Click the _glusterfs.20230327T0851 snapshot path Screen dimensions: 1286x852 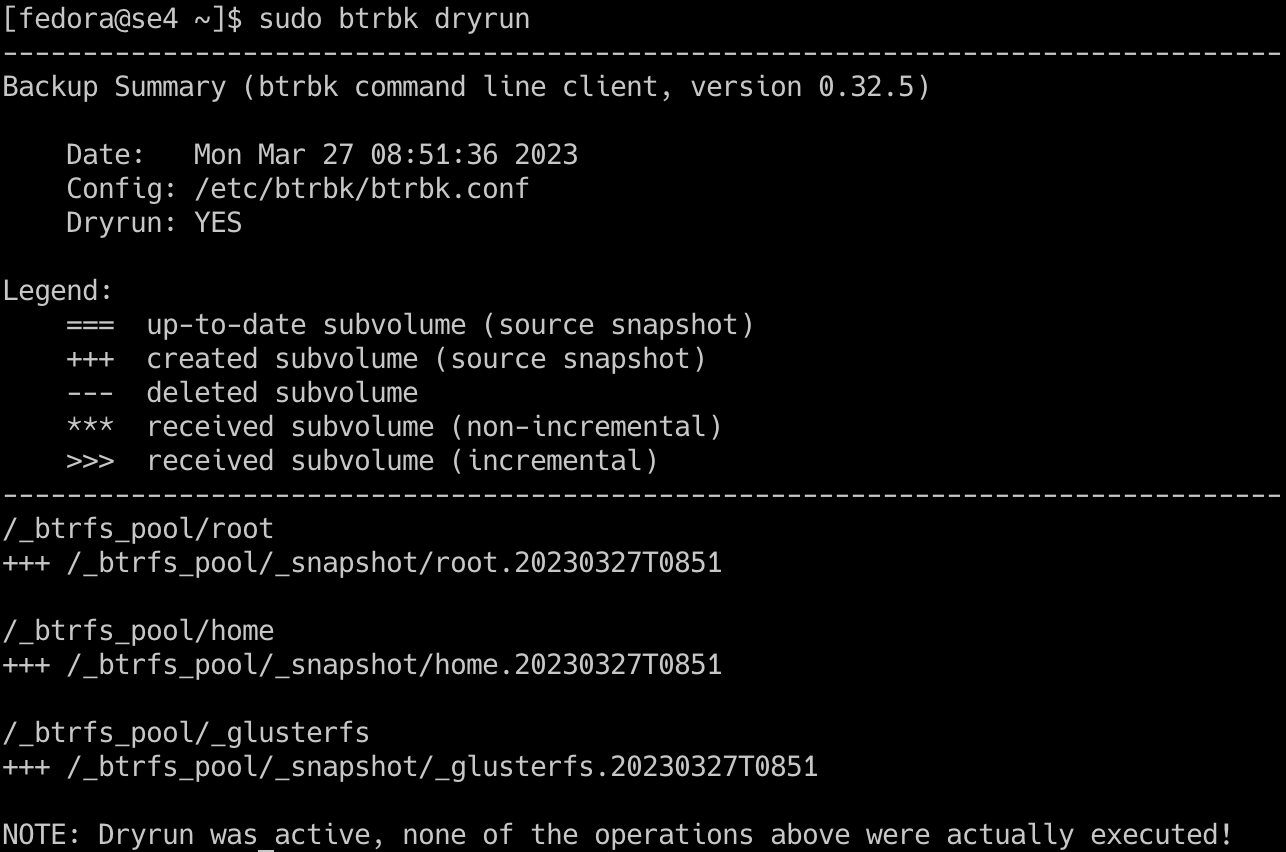coord(442,767)
